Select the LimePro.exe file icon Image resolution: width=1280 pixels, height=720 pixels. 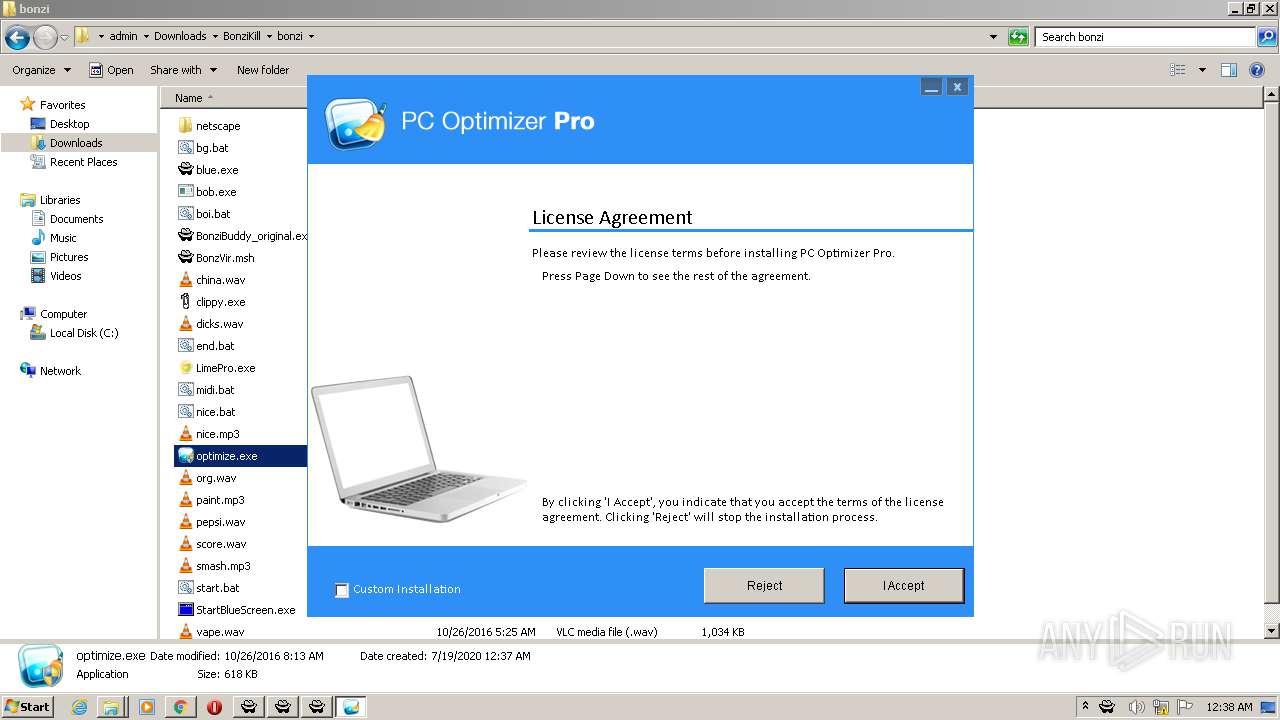click(185, 368)
